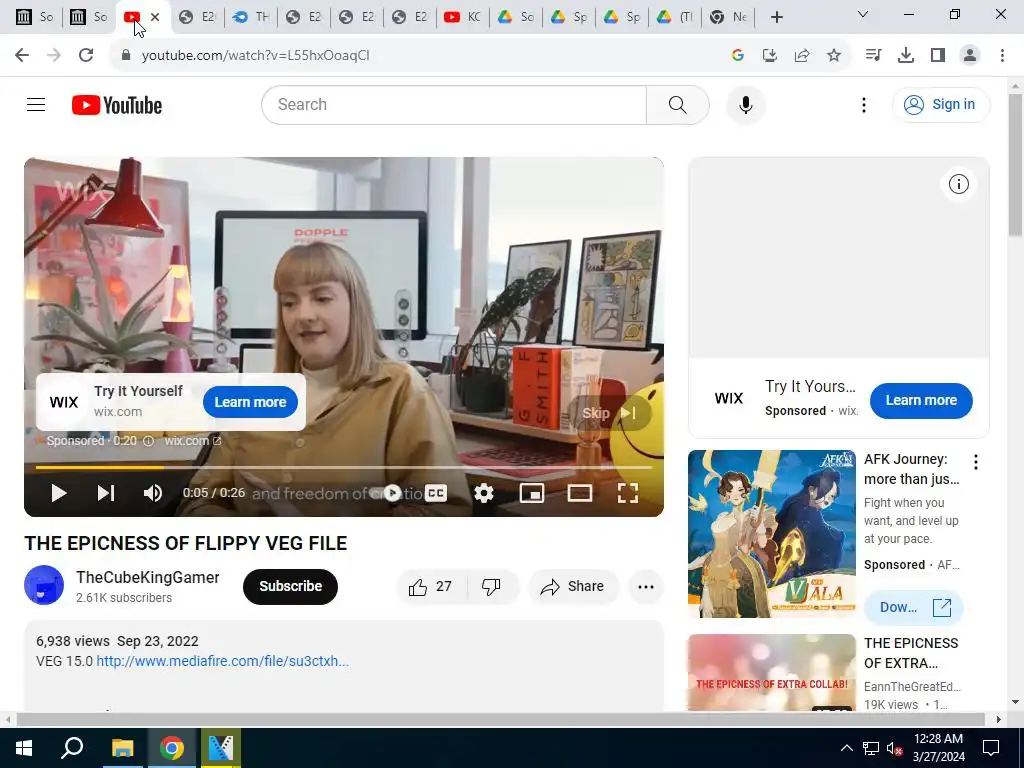
Task: Open the tab search dropdown arrow
Action: 863,14
